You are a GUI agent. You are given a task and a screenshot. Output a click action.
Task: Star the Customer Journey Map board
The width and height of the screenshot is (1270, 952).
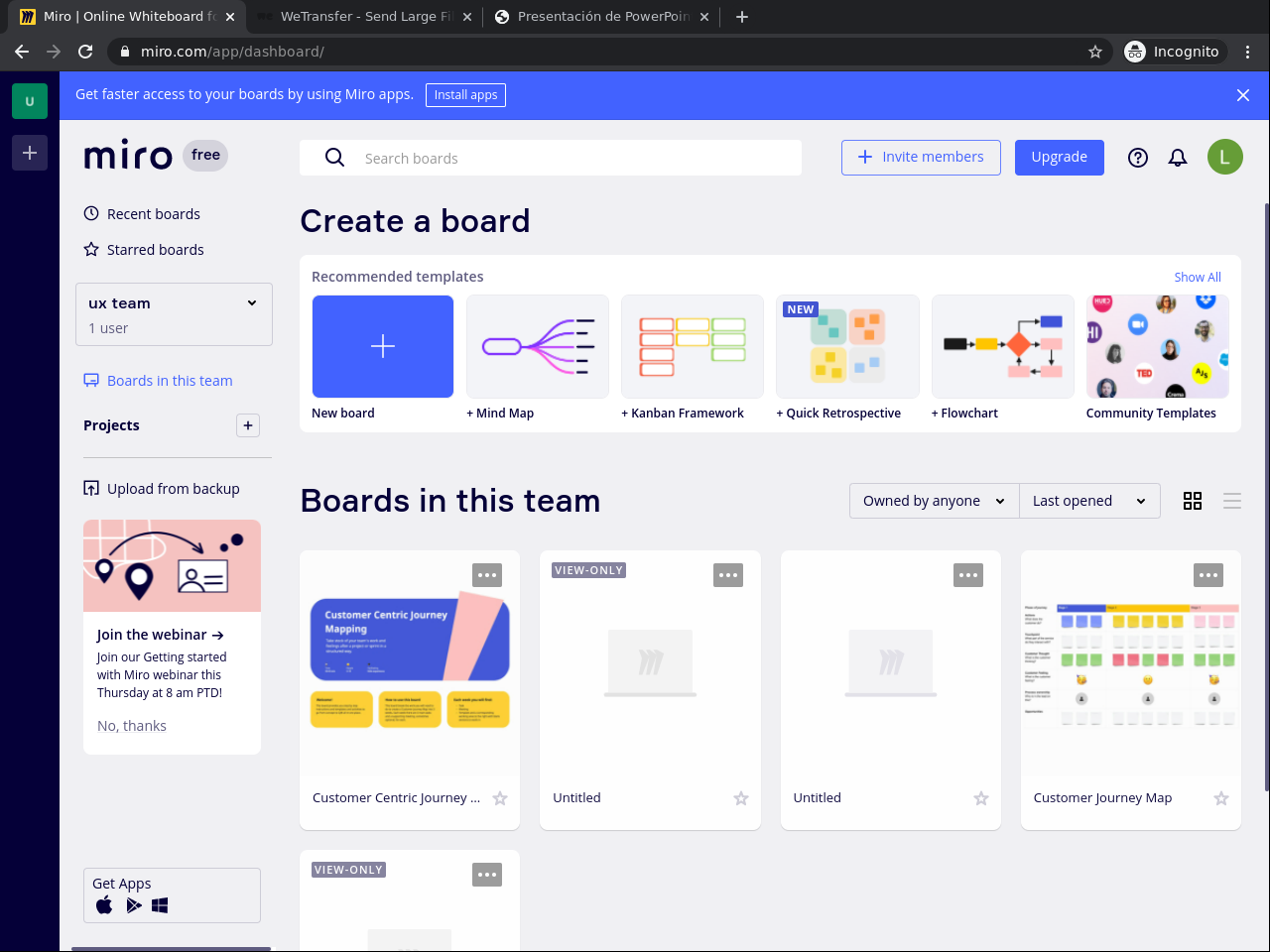tap(1221, 798)
